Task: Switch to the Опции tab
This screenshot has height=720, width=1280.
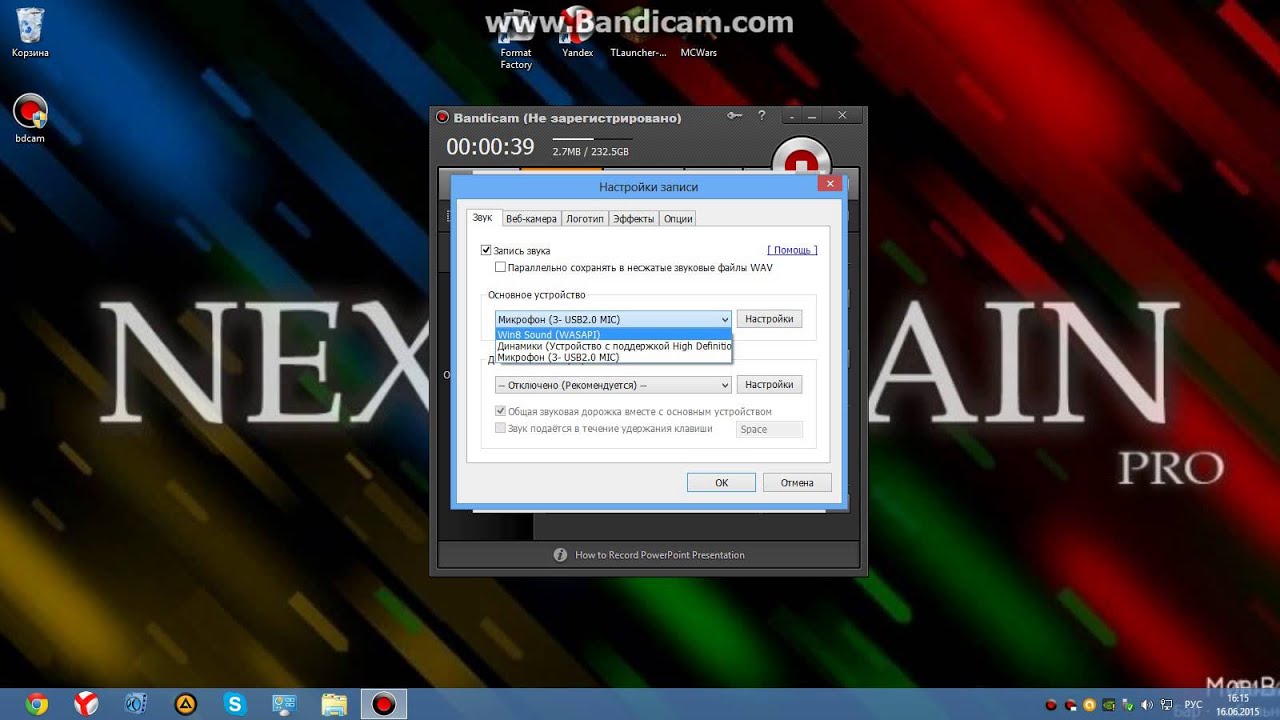Action: tap(678, 218)
